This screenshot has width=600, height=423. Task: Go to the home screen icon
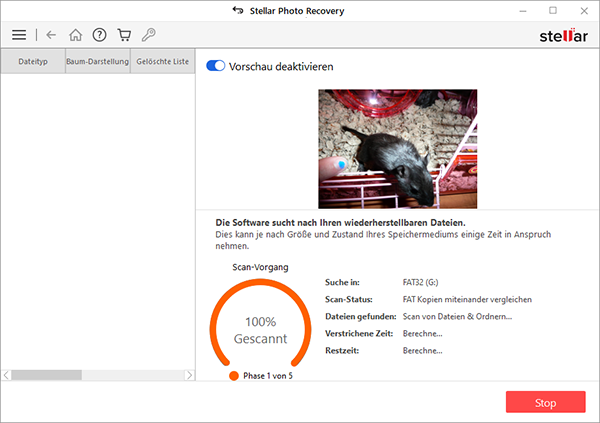[x=75, y=35]
